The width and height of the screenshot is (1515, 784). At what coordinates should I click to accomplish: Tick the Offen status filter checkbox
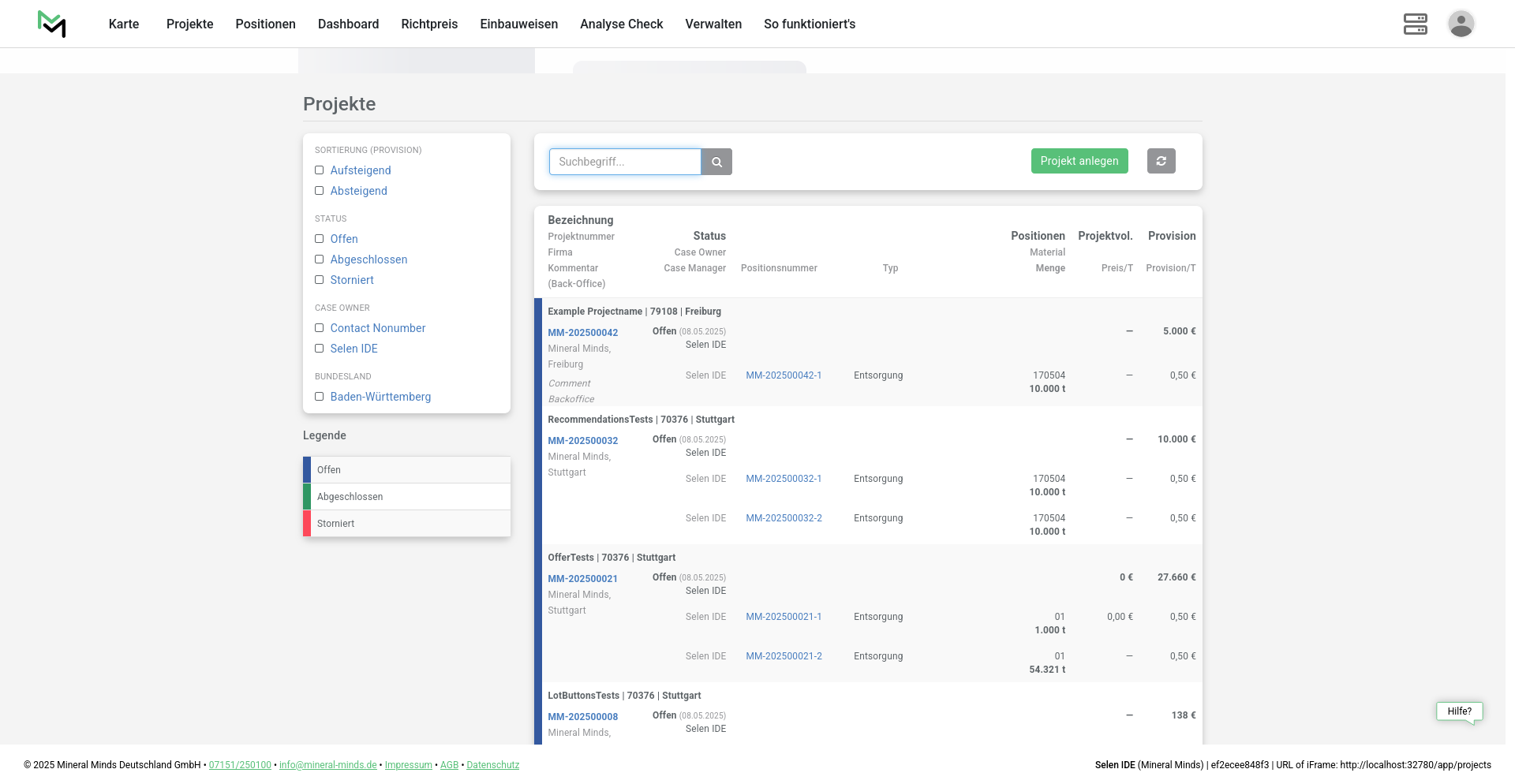pyautogui.click(x=320, y=239)
